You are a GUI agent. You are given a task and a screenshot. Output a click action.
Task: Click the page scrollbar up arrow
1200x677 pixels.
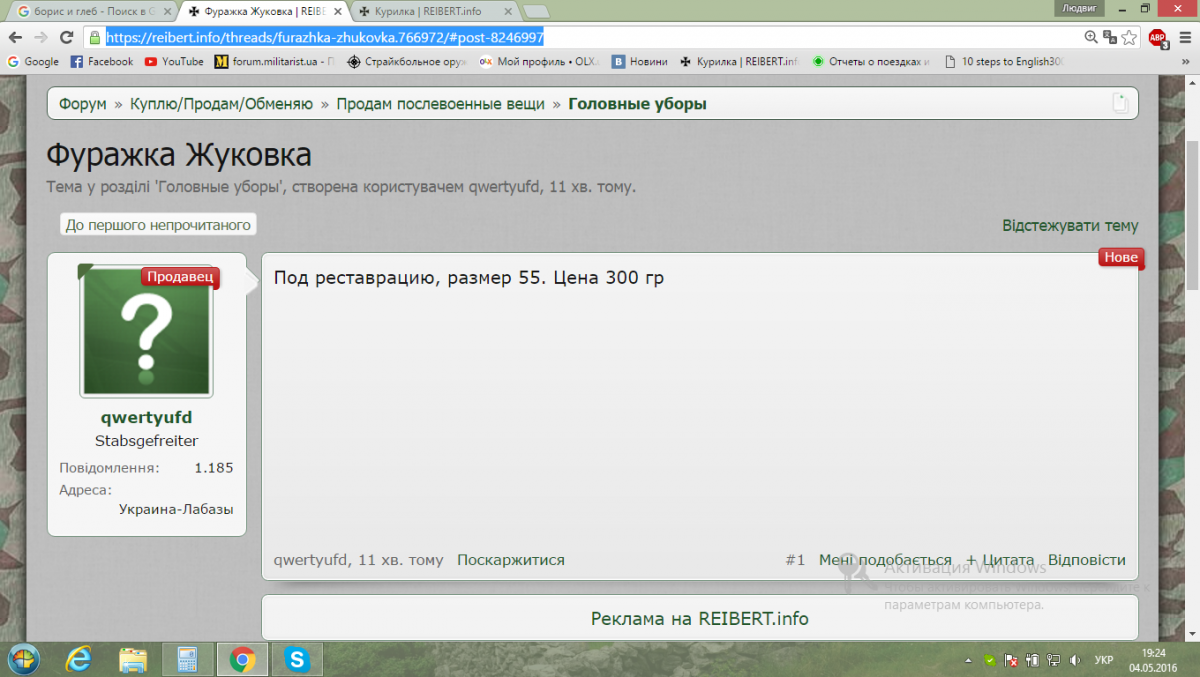tap(1192, 84)
